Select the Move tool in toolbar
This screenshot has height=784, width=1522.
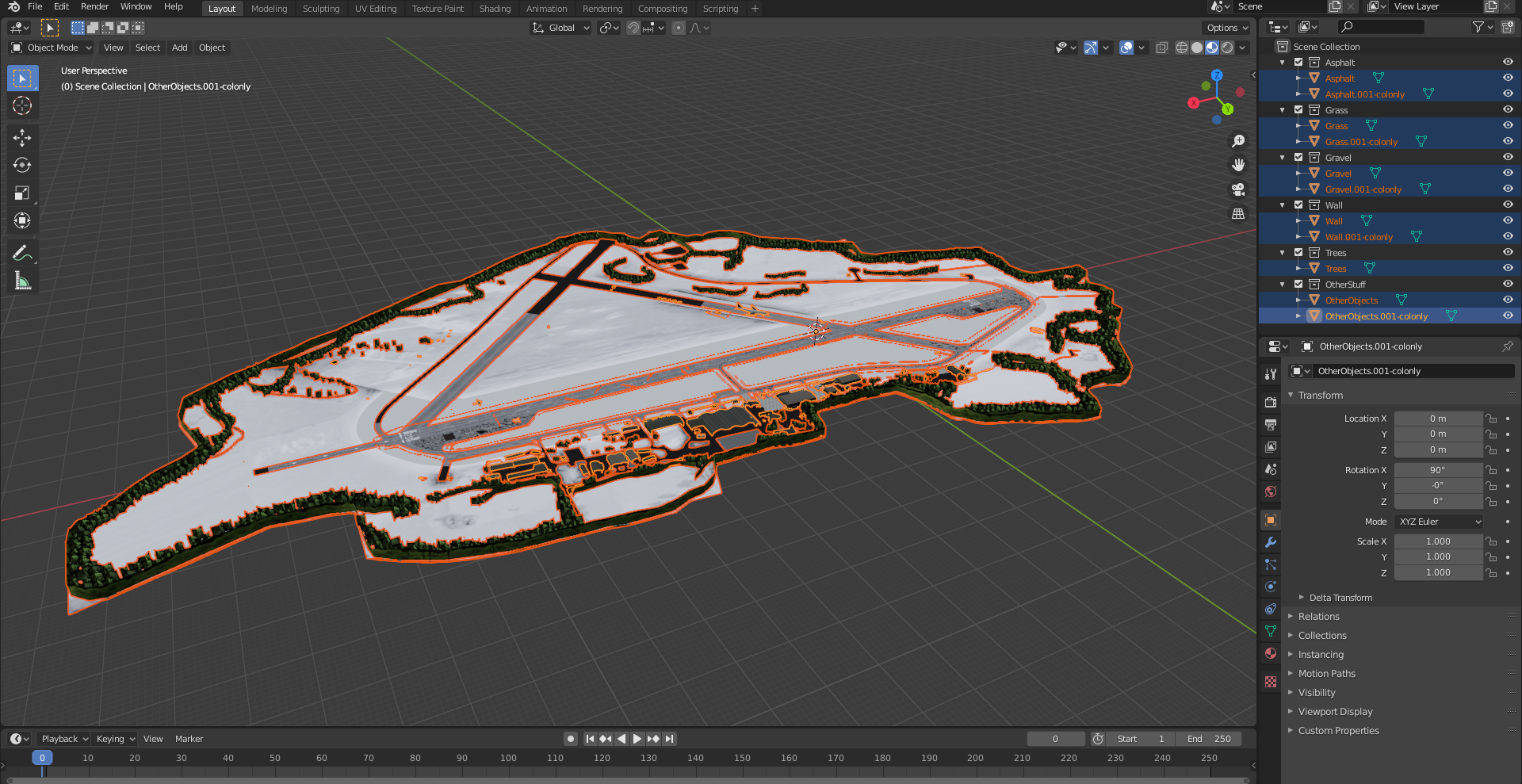click(x=22, y=138)
